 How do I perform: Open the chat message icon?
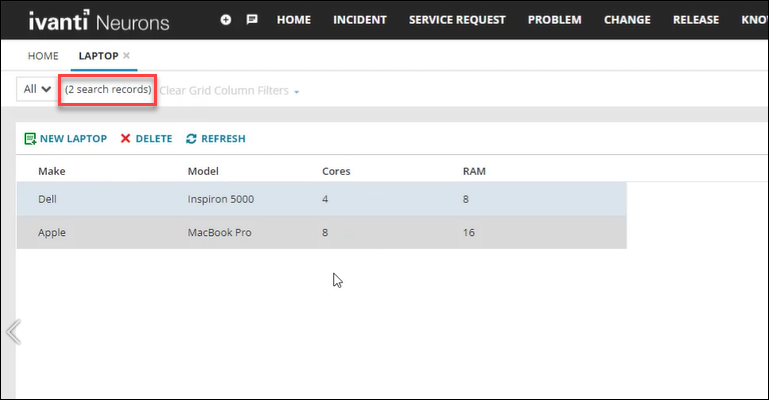252,20
